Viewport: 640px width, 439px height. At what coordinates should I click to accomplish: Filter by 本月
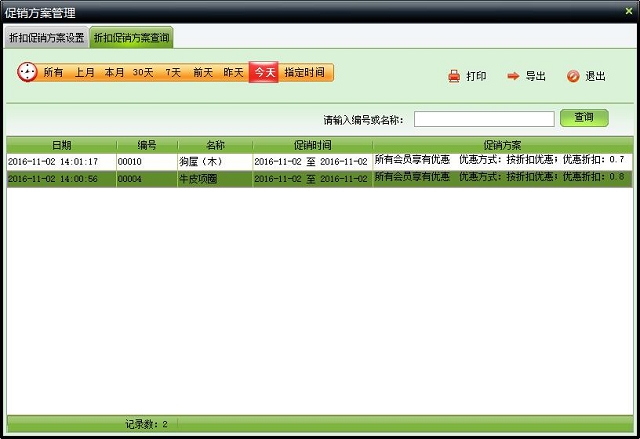point(114,73)
